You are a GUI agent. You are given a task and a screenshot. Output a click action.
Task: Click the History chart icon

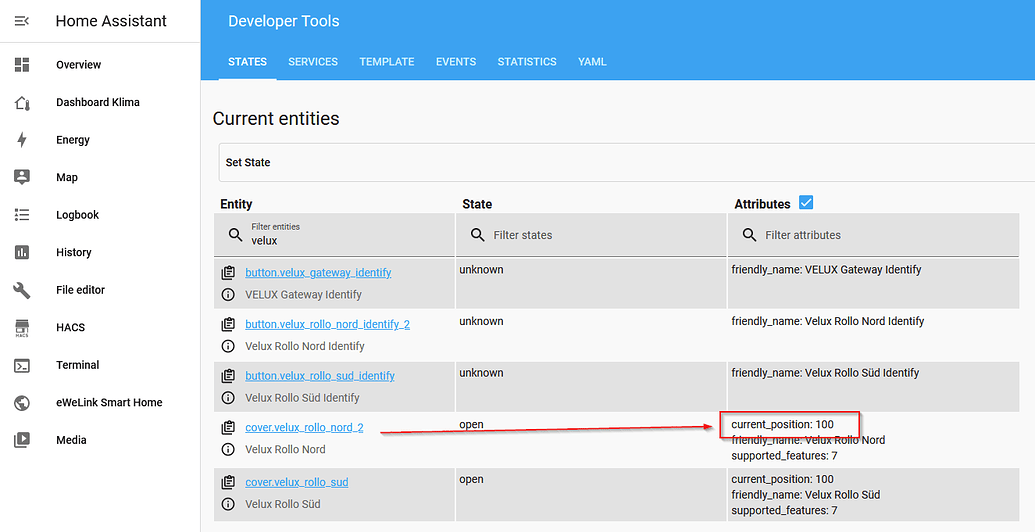click(x=22, y=252)
